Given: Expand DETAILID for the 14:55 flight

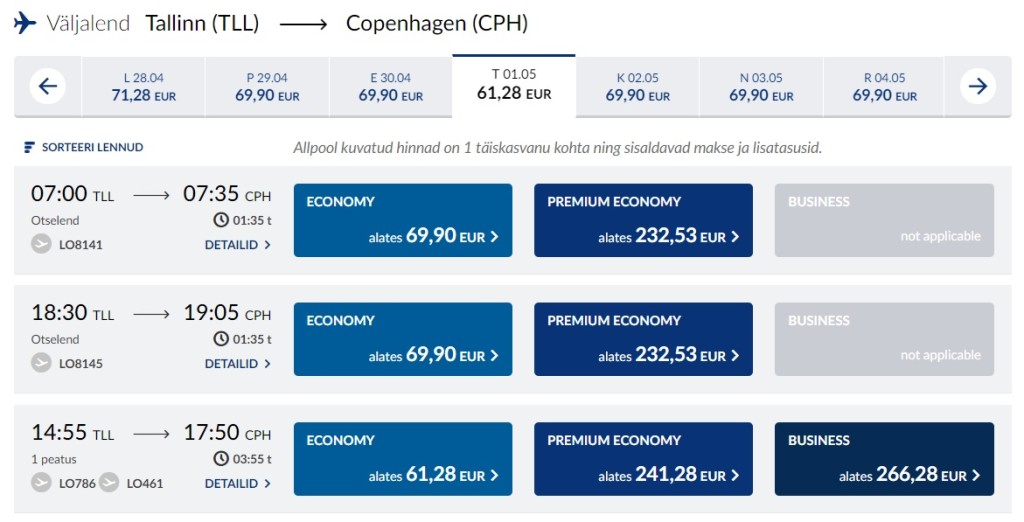Looking at the screenshot, I should pos(238,484).
